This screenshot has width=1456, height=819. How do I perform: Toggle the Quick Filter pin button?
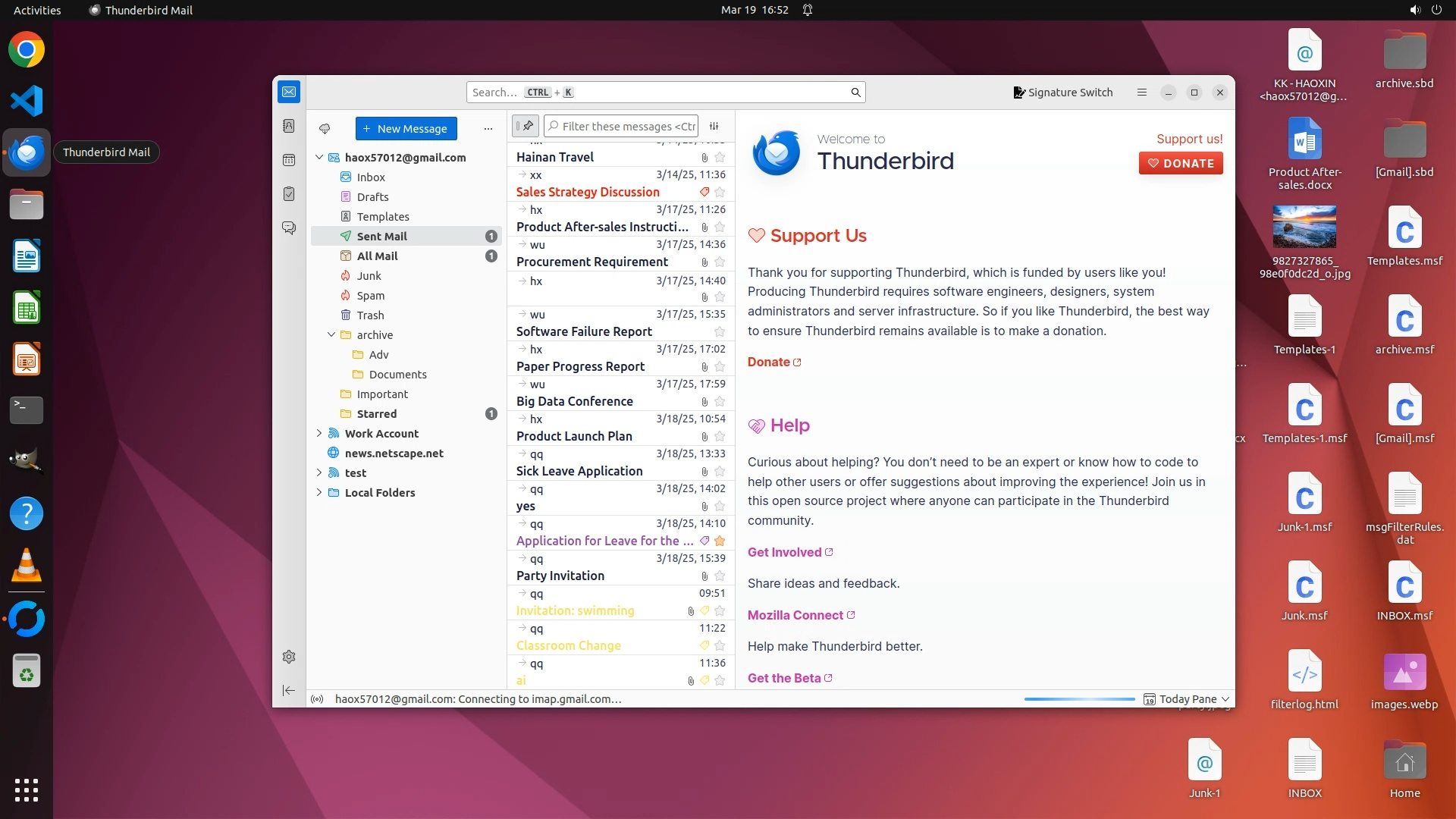tap(526, 126)
